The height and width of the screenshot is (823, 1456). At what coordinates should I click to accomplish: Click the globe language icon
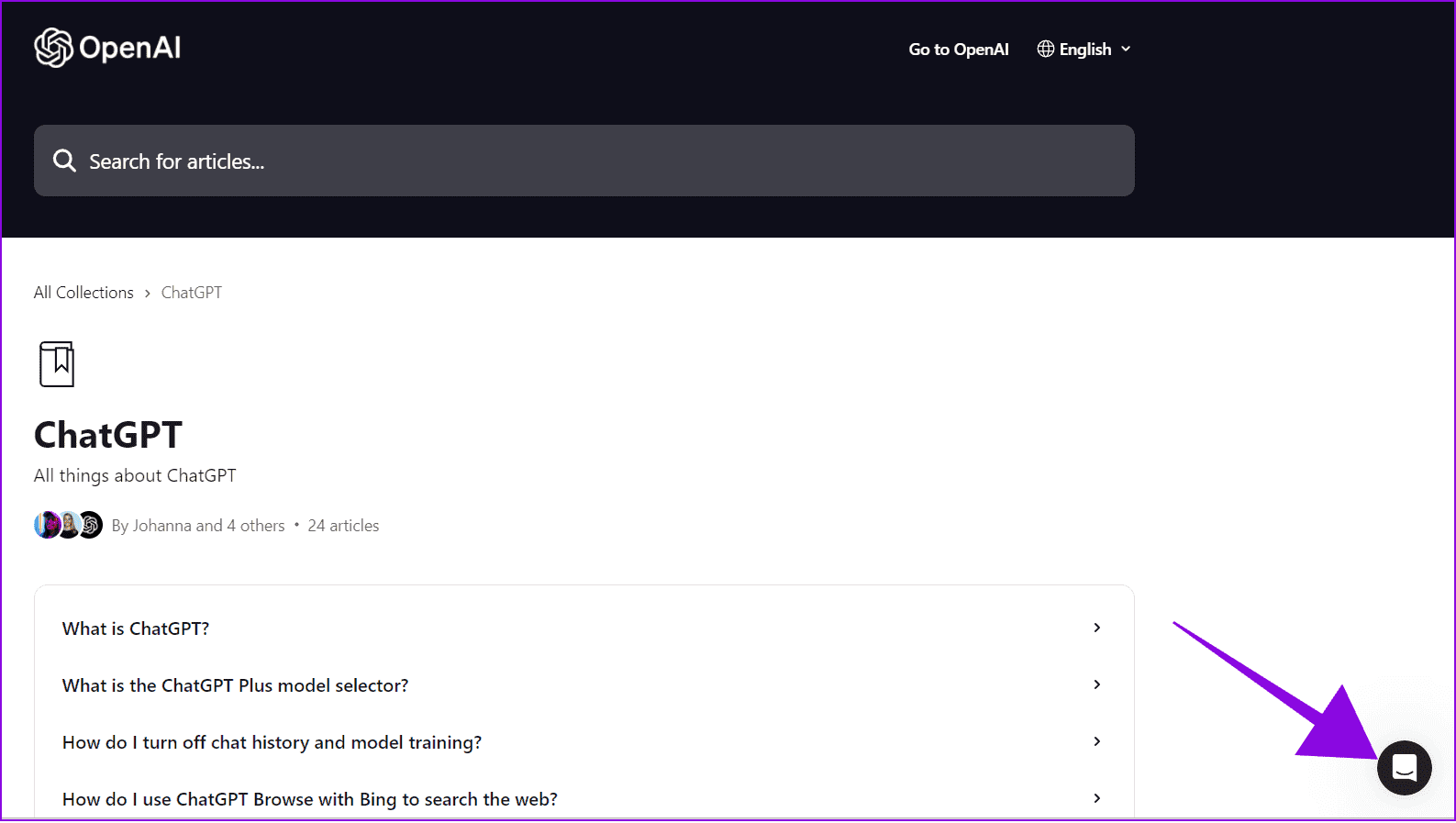pyautogui.click(x=1045, y=49)
